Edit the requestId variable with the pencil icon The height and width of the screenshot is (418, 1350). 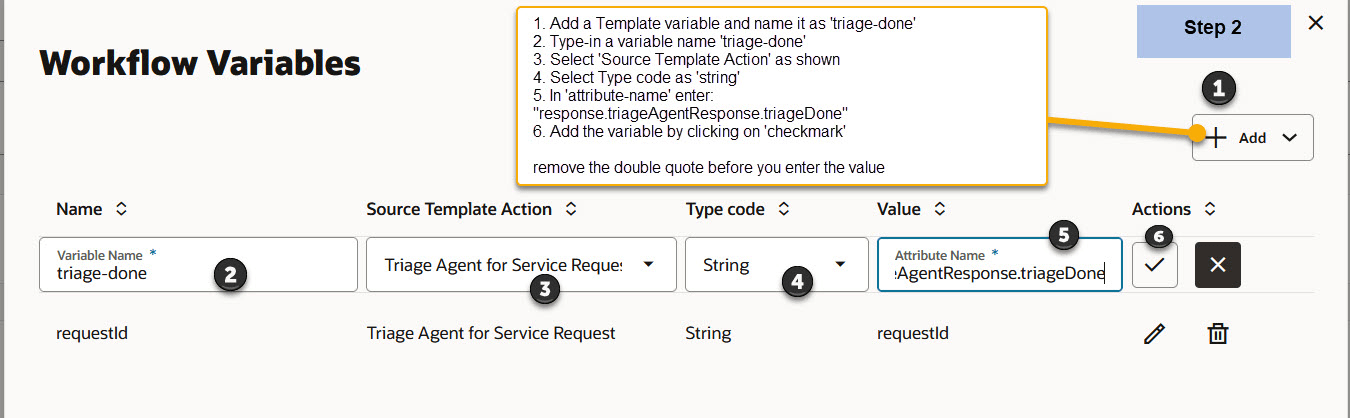[x=1155, y=333]
